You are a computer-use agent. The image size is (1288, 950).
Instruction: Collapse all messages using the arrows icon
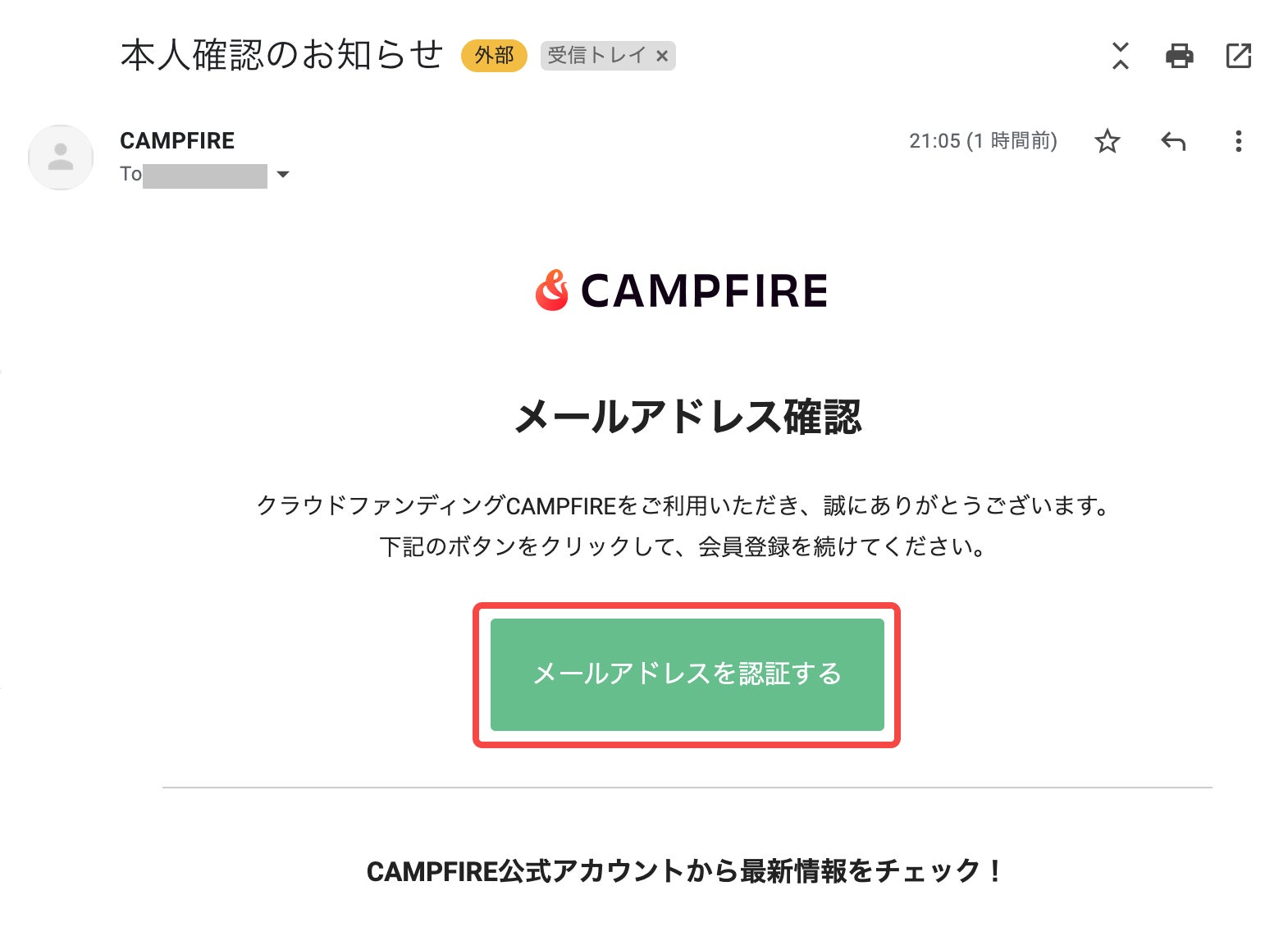pos(1120,56)
